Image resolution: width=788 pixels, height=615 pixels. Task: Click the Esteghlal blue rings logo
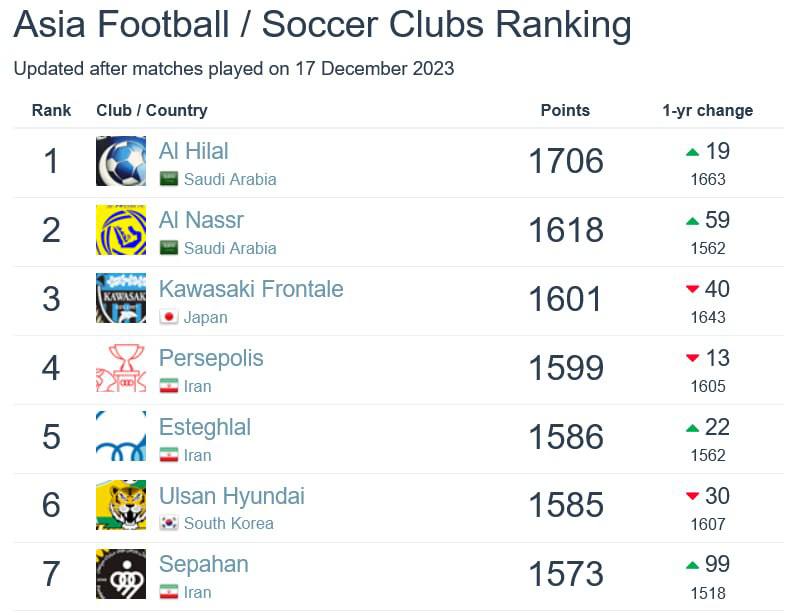121,436
